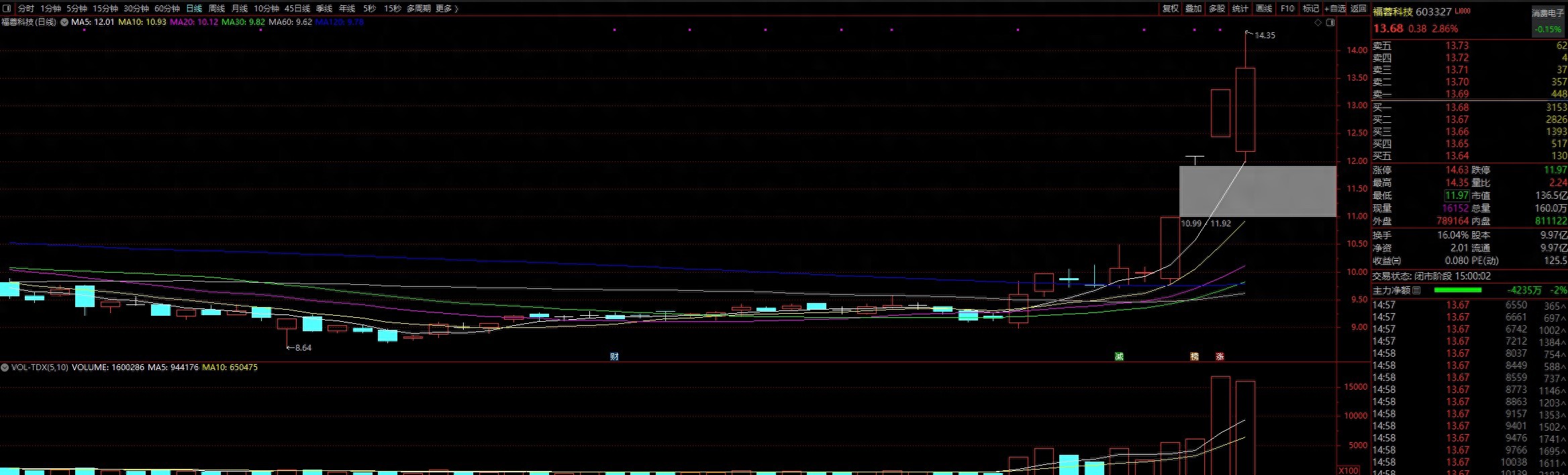Select the 5分钟 period
The height and width of the screenshot is (475, 1568).
point(77,9)
